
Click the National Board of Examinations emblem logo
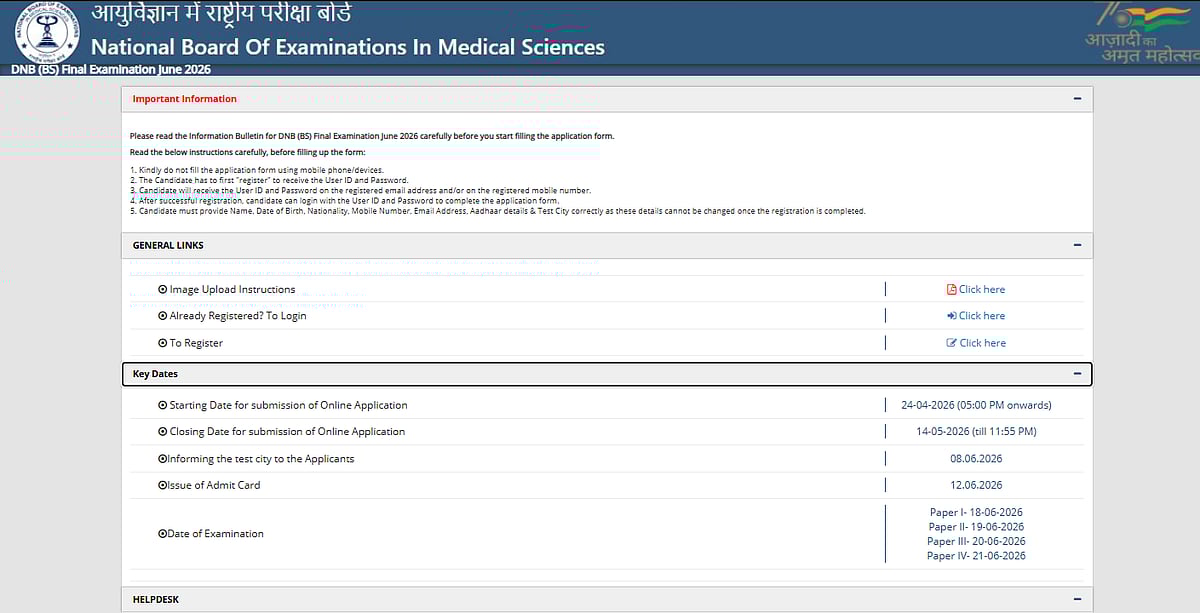pyautogui.click(x=46, y=35)
